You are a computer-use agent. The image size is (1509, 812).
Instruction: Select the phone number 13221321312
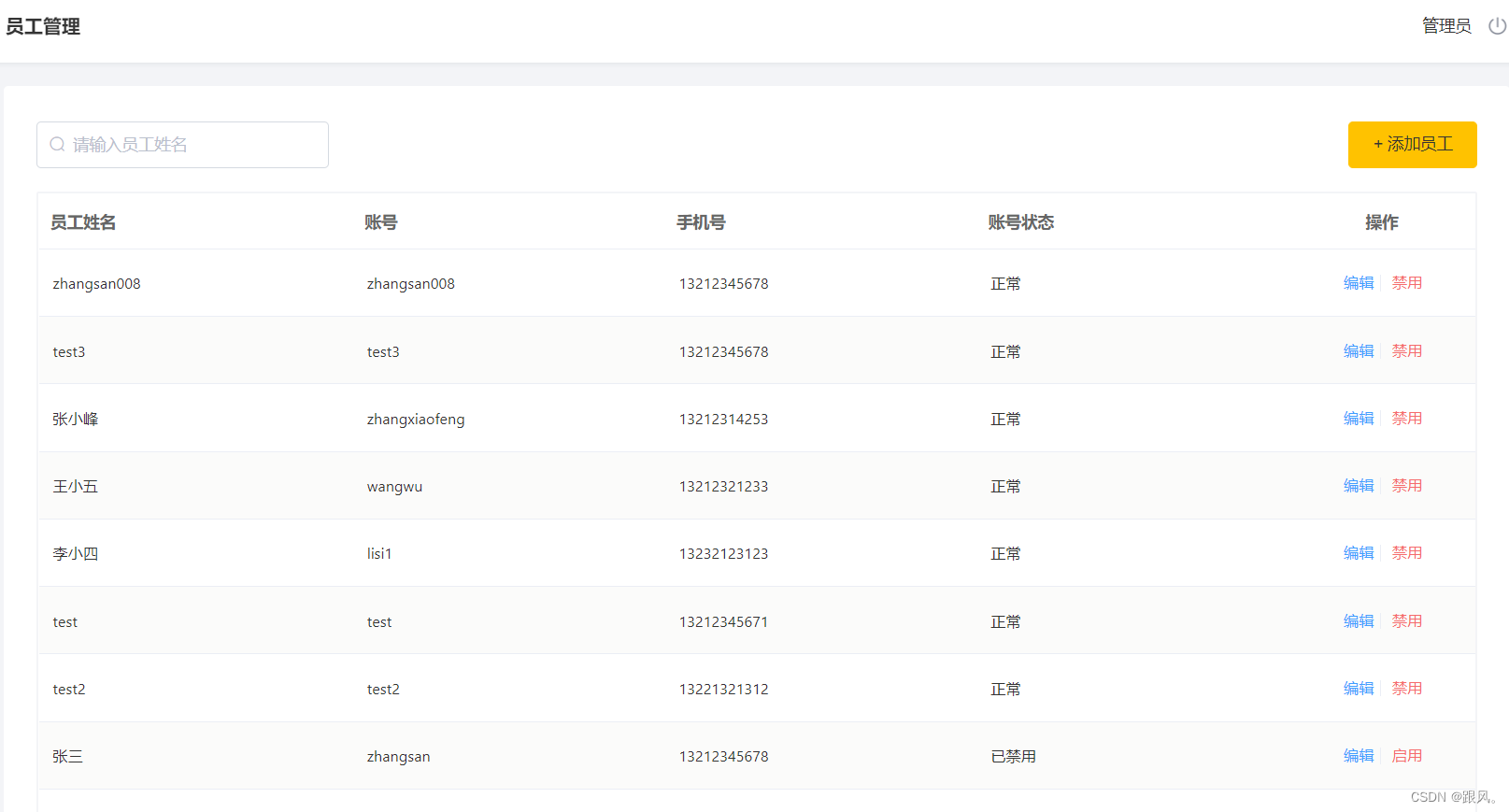coord(724,690)
